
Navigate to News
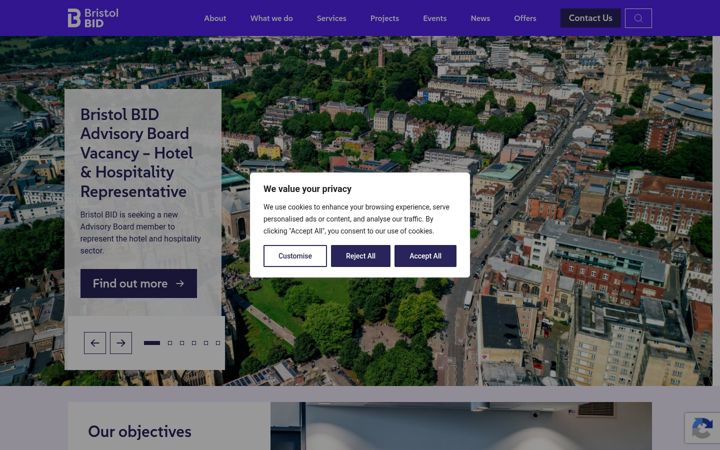(480, 18)
